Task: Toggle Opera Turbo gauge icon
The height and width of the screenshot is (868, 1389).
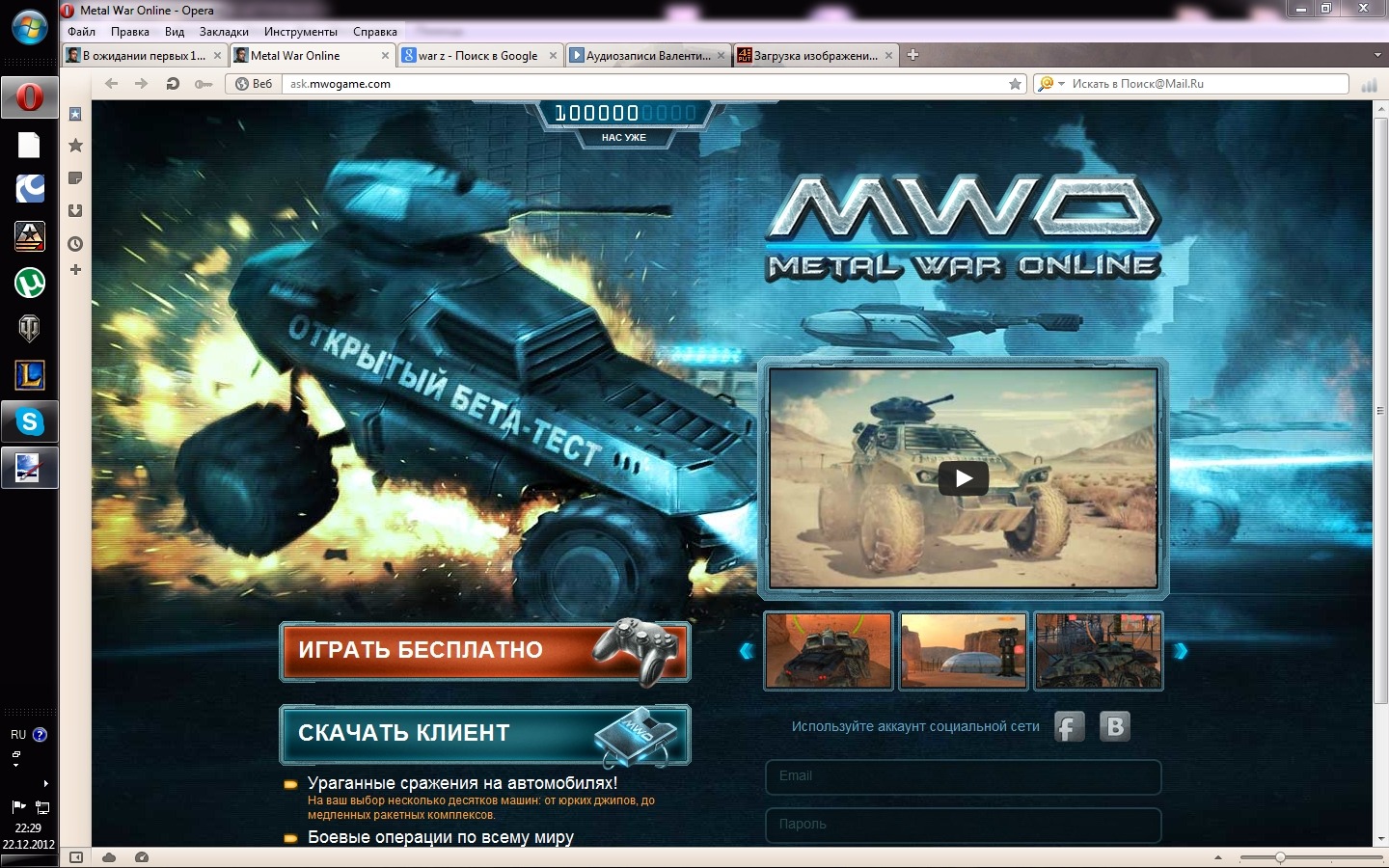Action: (142, 857)
